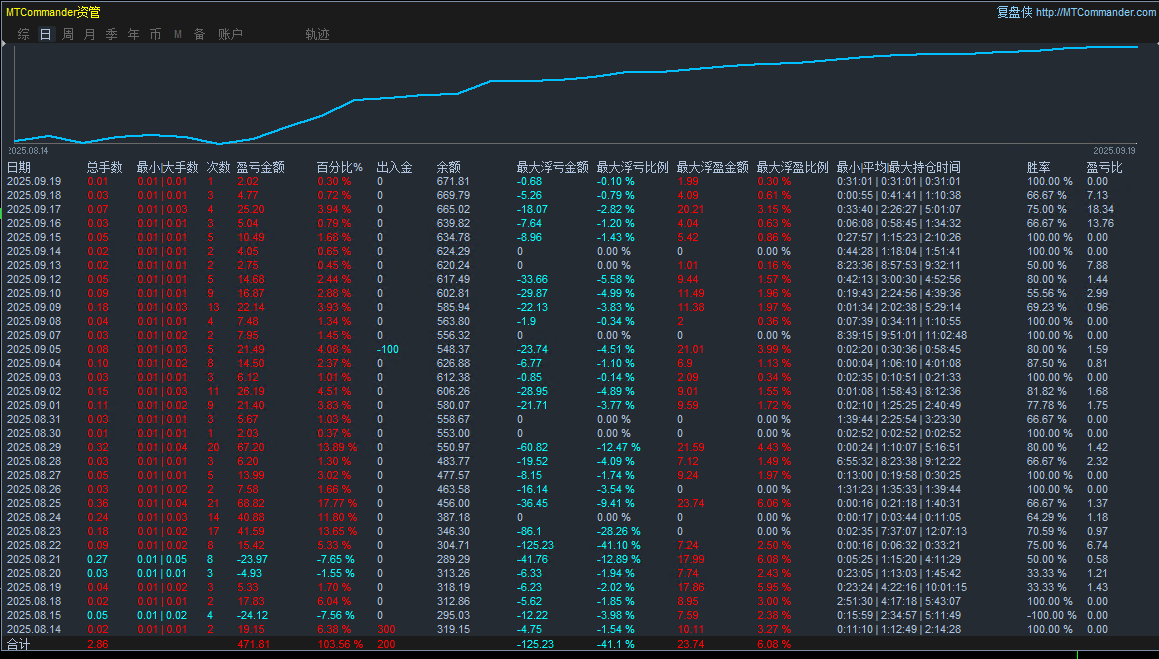
Task: Switch to the 综 summary tab
Action: tap(23, 34)
